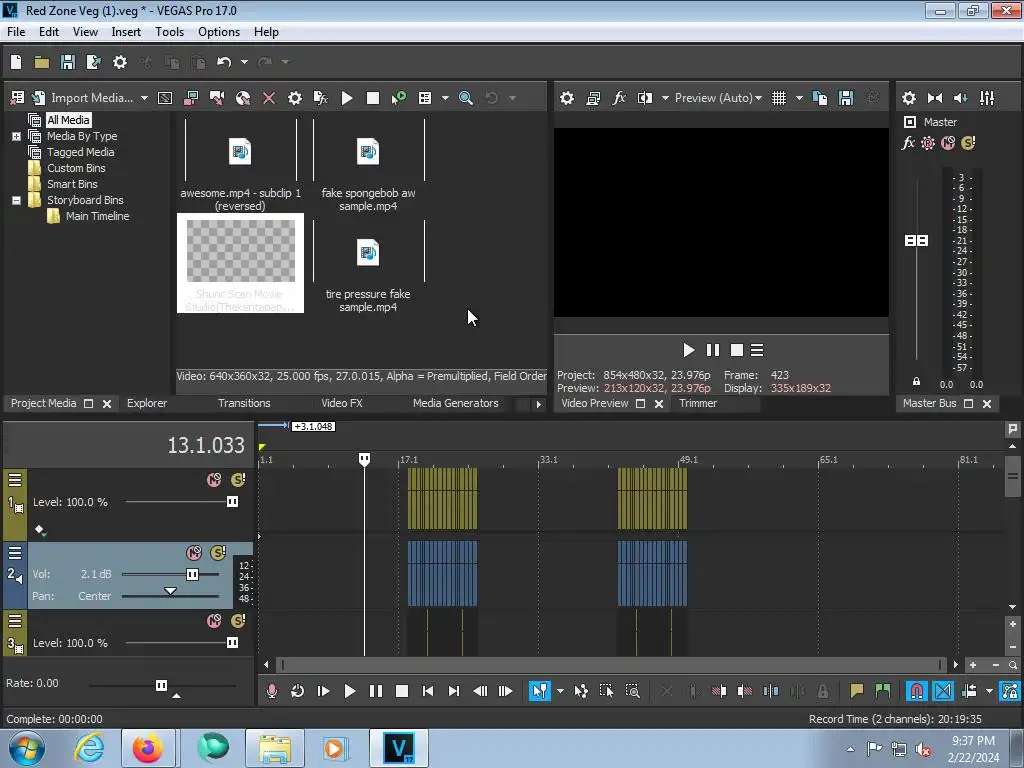Toggle Dim Output in Master Bus
The width and height of the screenshot is (1024, 768).
click(961, 98)
